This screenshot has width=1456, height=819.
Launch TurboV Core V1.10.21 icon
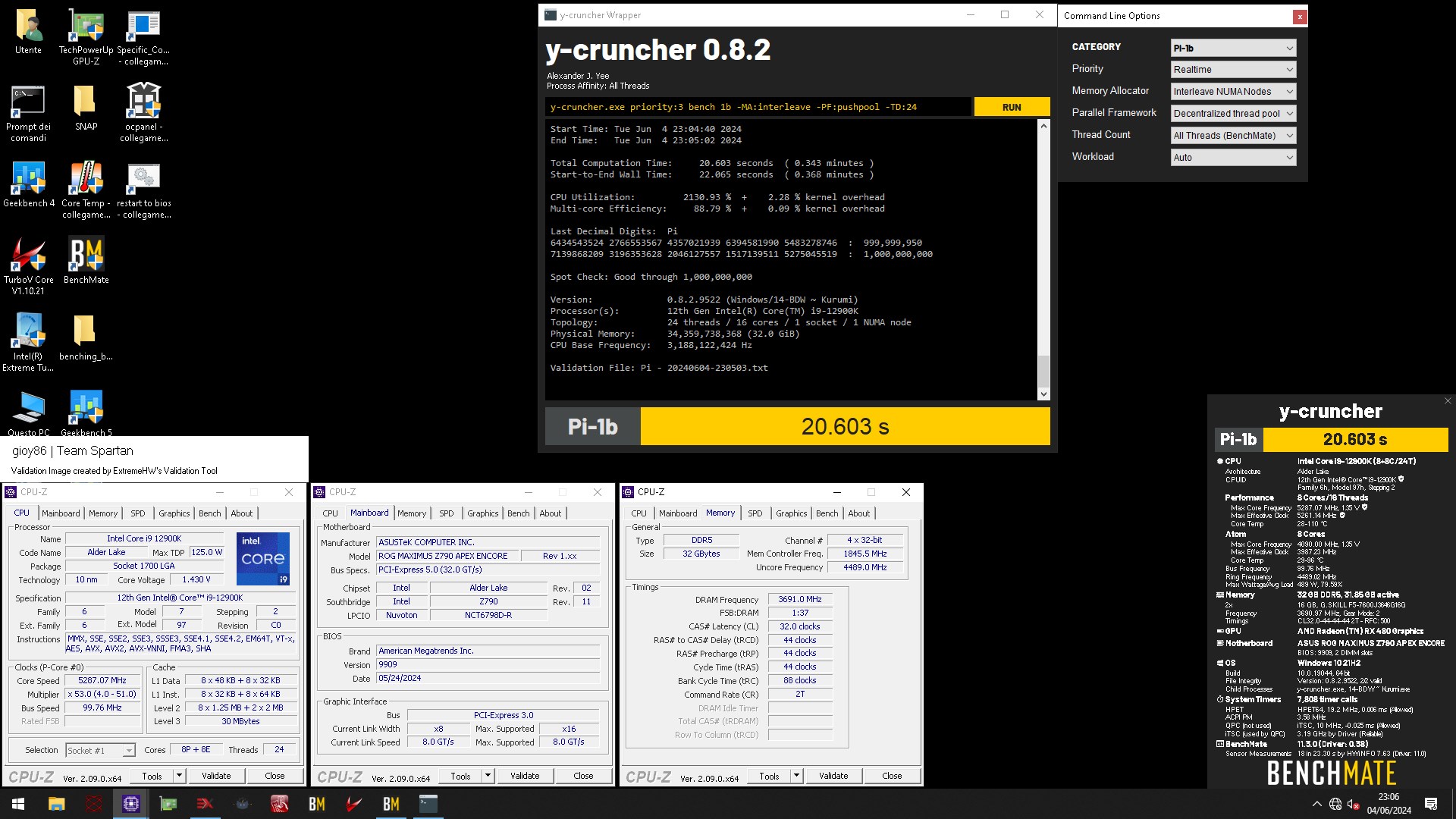click(29, 265)
